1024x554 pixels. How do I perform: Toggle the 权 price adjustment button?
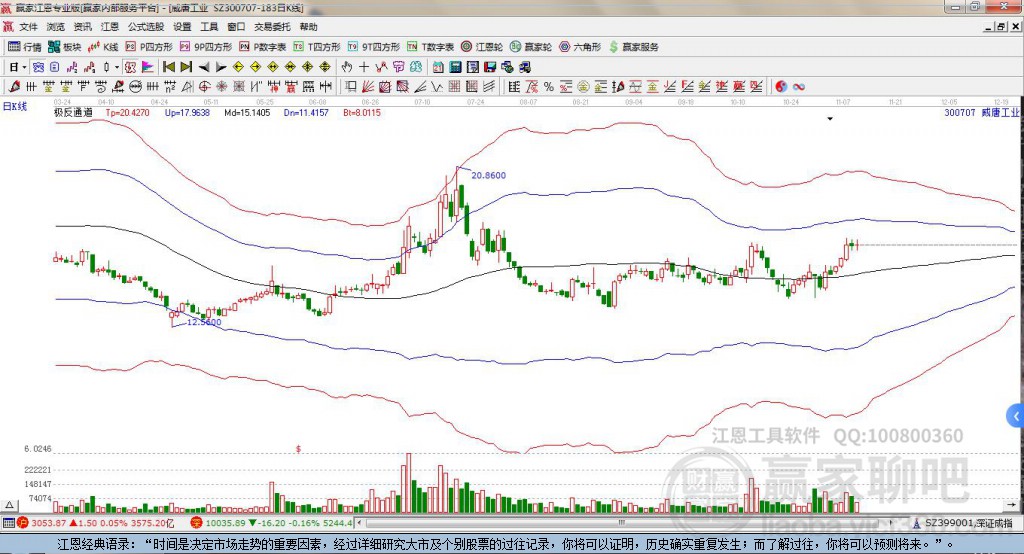130,67
